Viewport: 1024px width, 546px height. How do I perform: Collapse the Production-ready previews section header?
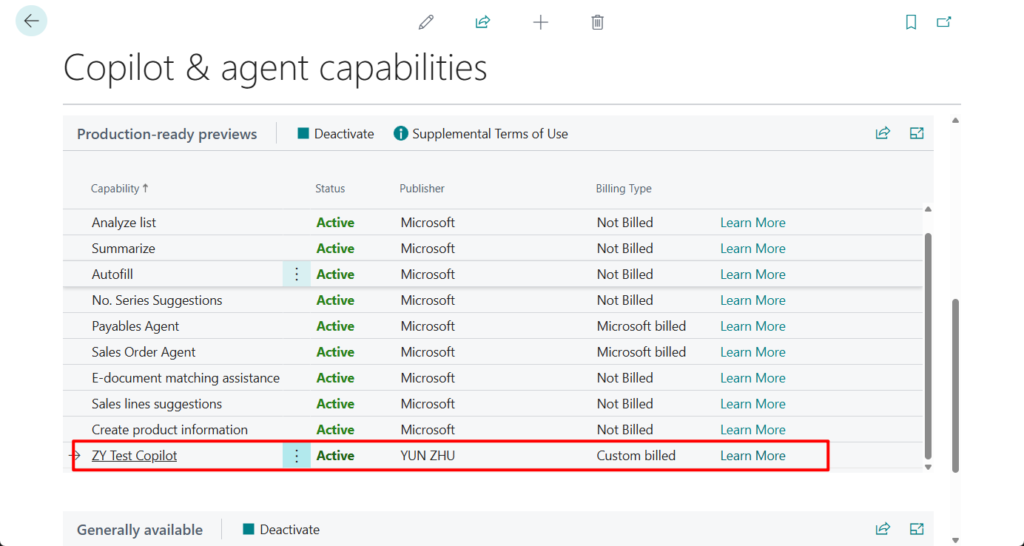167,134
